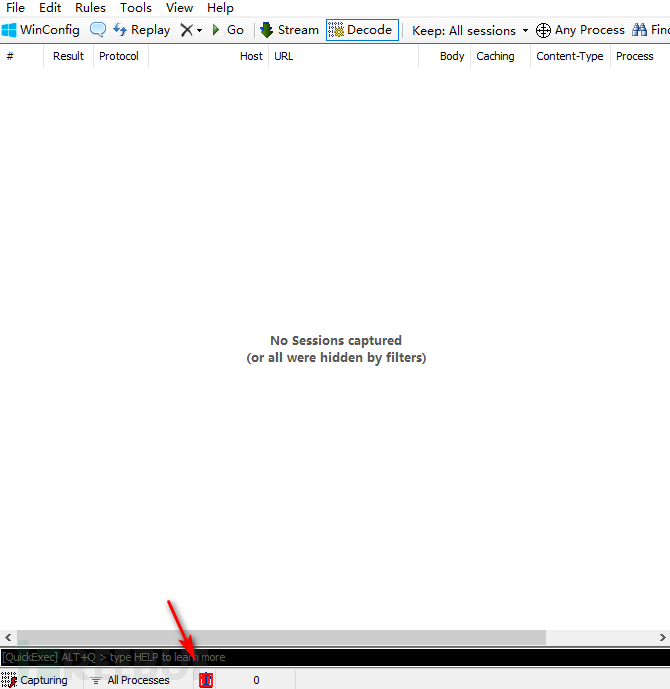Sort by the Host column header
Image resolution: width=670 pixels, height=689 pixels.
pyautogui.click(x=208, y=56)
